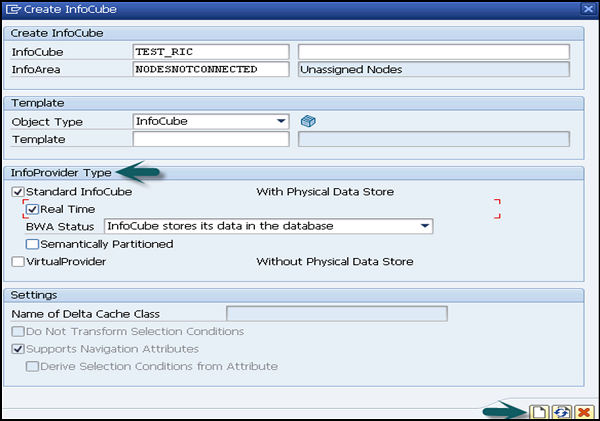Click the empty Template input field
The image size is (600, 421).
point(210,139)
